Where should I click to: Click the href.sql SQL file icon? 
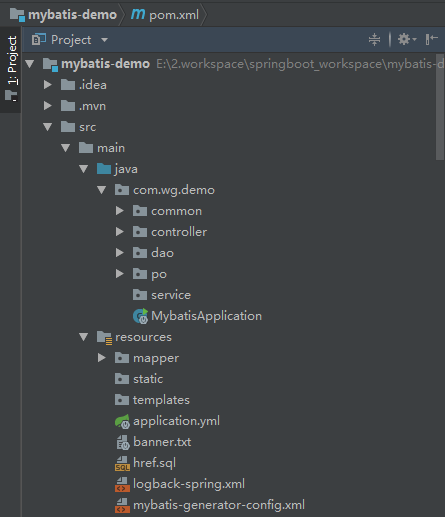pos(122,463)
